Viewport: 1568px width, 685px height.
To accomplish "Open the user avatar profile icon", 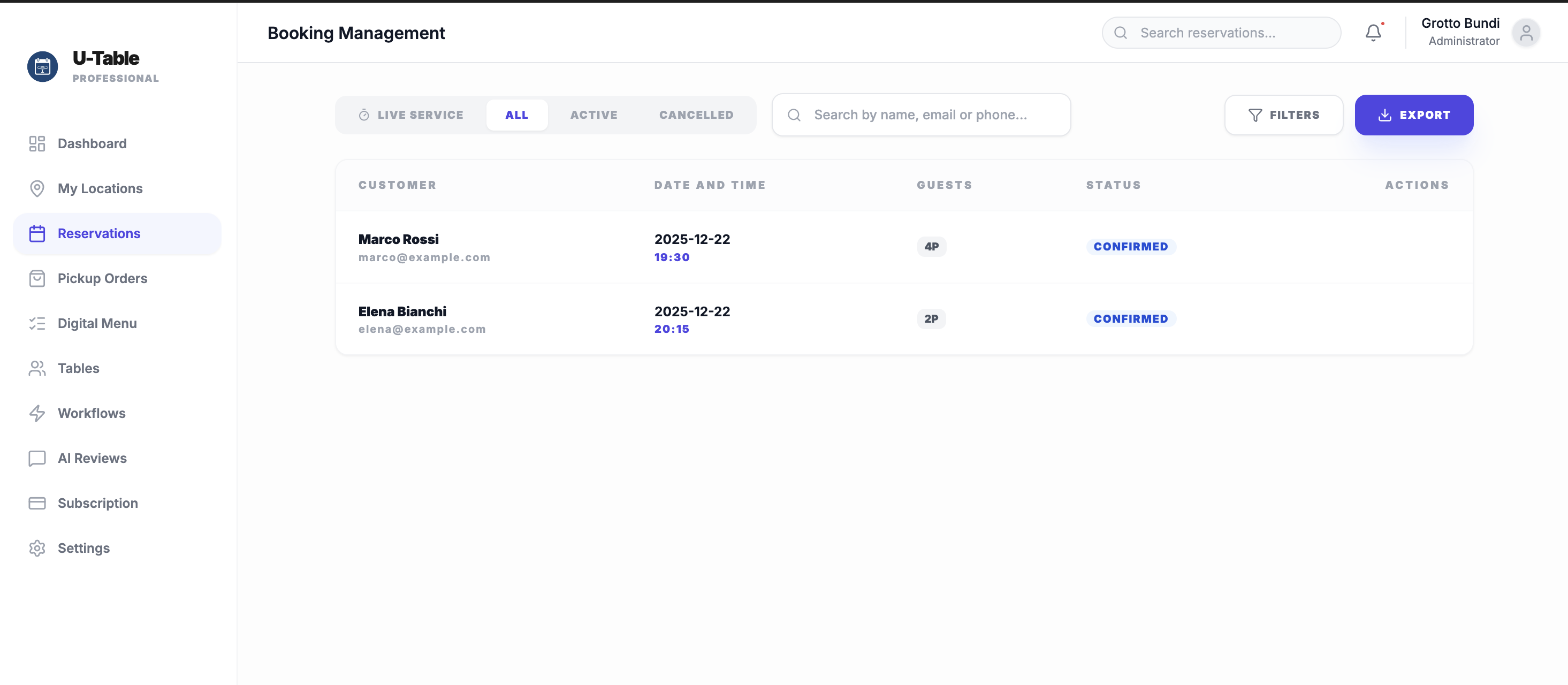I will pyautogui.click(x=1525, y=33).
